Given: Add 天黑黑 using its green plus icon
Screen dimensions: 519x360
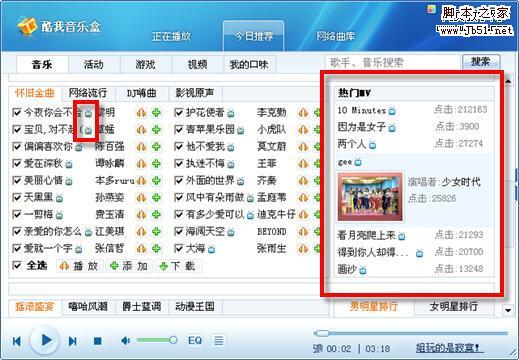Looking at the screenshot, I should 156,198.
